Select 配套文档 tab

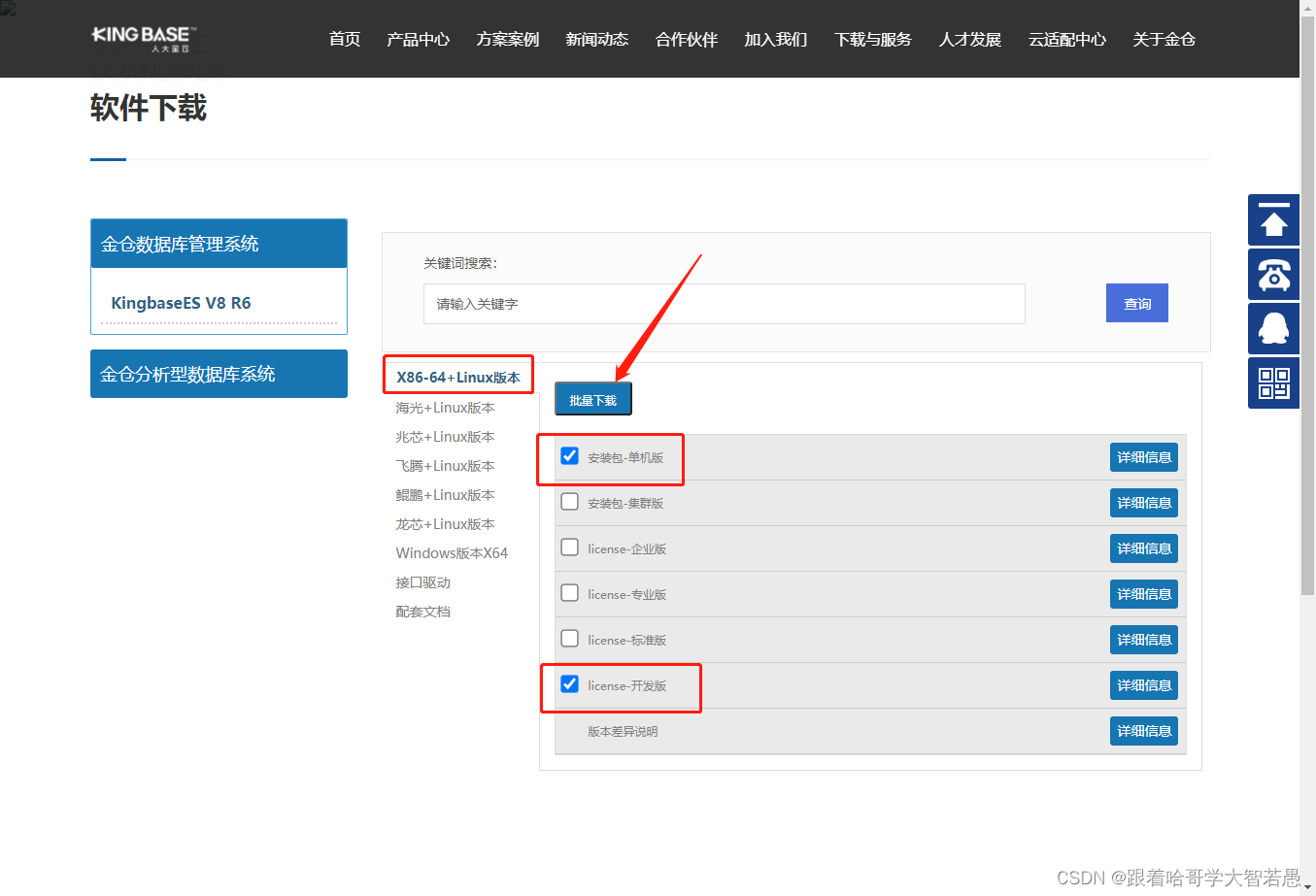[x=422, y=612]
